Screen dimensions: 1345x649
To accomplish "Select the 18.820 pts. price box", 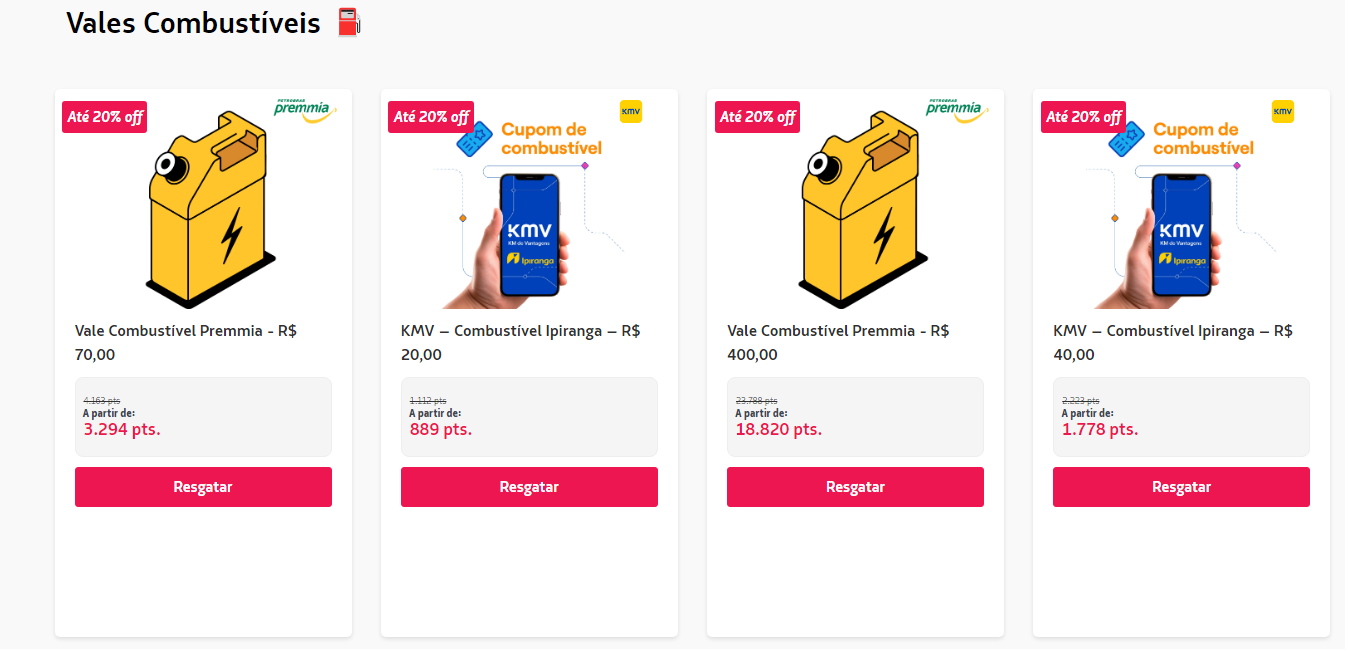I will (x=855, y=417).
